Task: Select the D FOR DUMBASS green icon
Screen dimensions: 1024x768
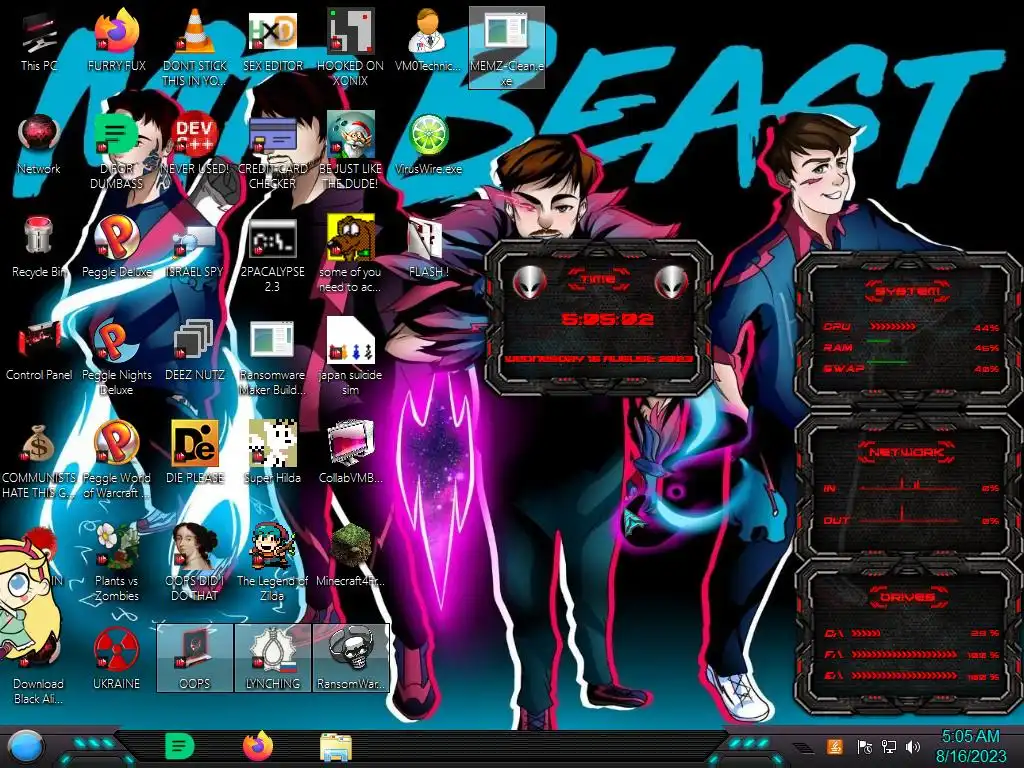Action: click(116, 150)
